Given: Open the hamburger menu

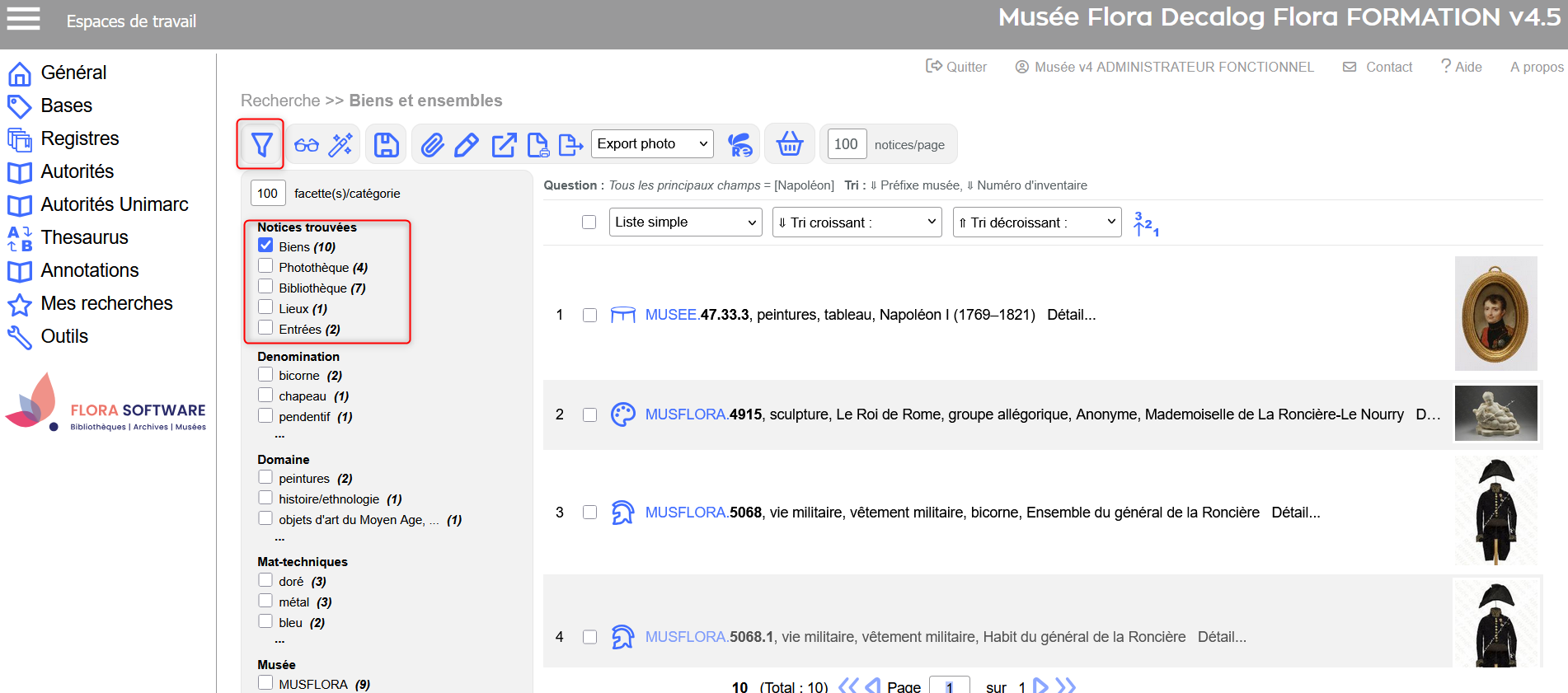Looking at the screenshot, I should pyautogui.click(x=23, y=19).
